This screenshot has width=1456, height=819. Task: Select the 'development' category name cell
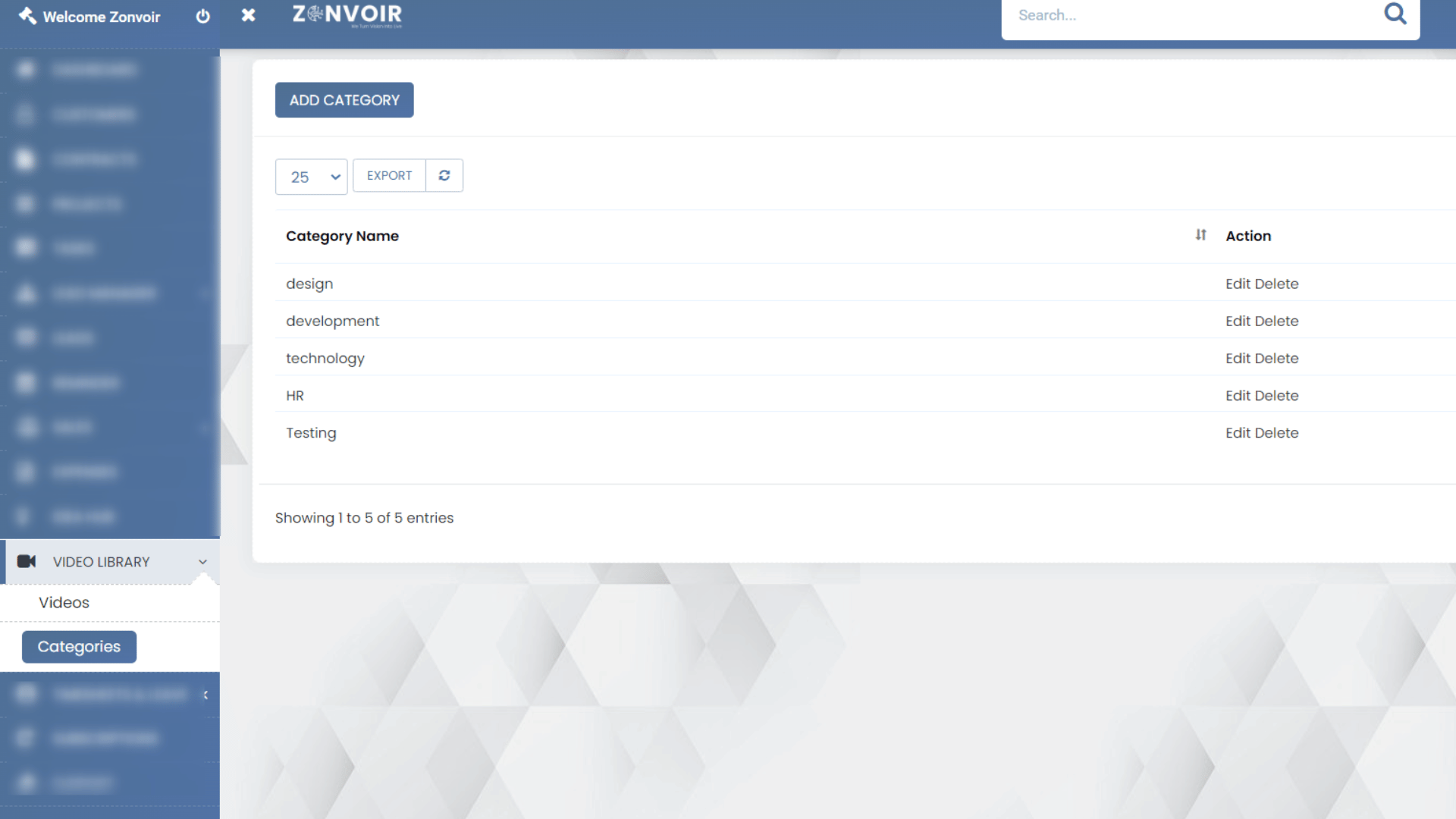click(332, 321)
